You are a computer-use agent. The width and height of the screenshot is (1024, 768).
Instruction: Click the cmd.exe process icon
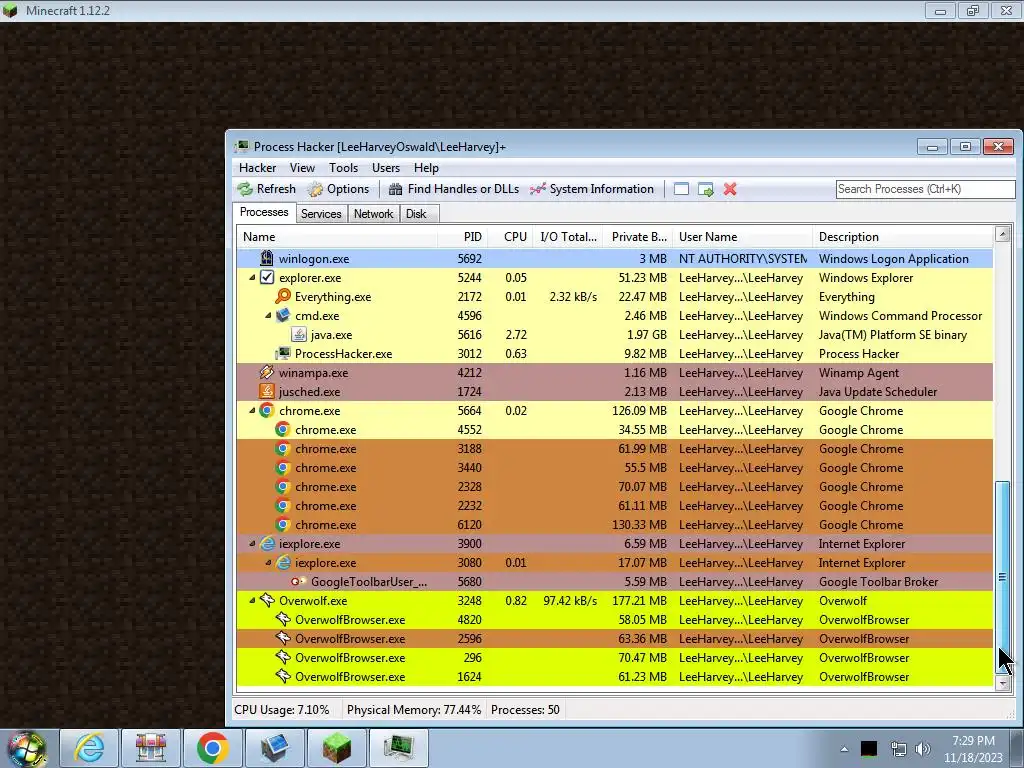(283, 315)
